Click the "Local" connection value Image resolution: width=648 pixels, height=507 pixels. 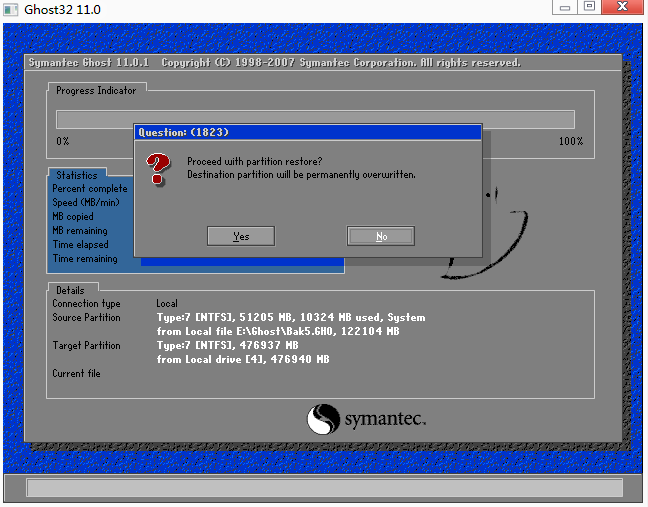point(167,304)
